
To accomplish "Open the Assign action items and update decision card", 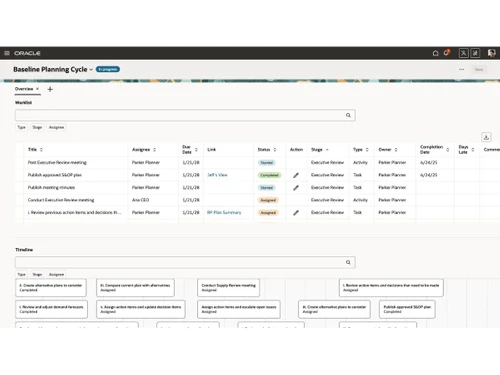I will point(141,309).
